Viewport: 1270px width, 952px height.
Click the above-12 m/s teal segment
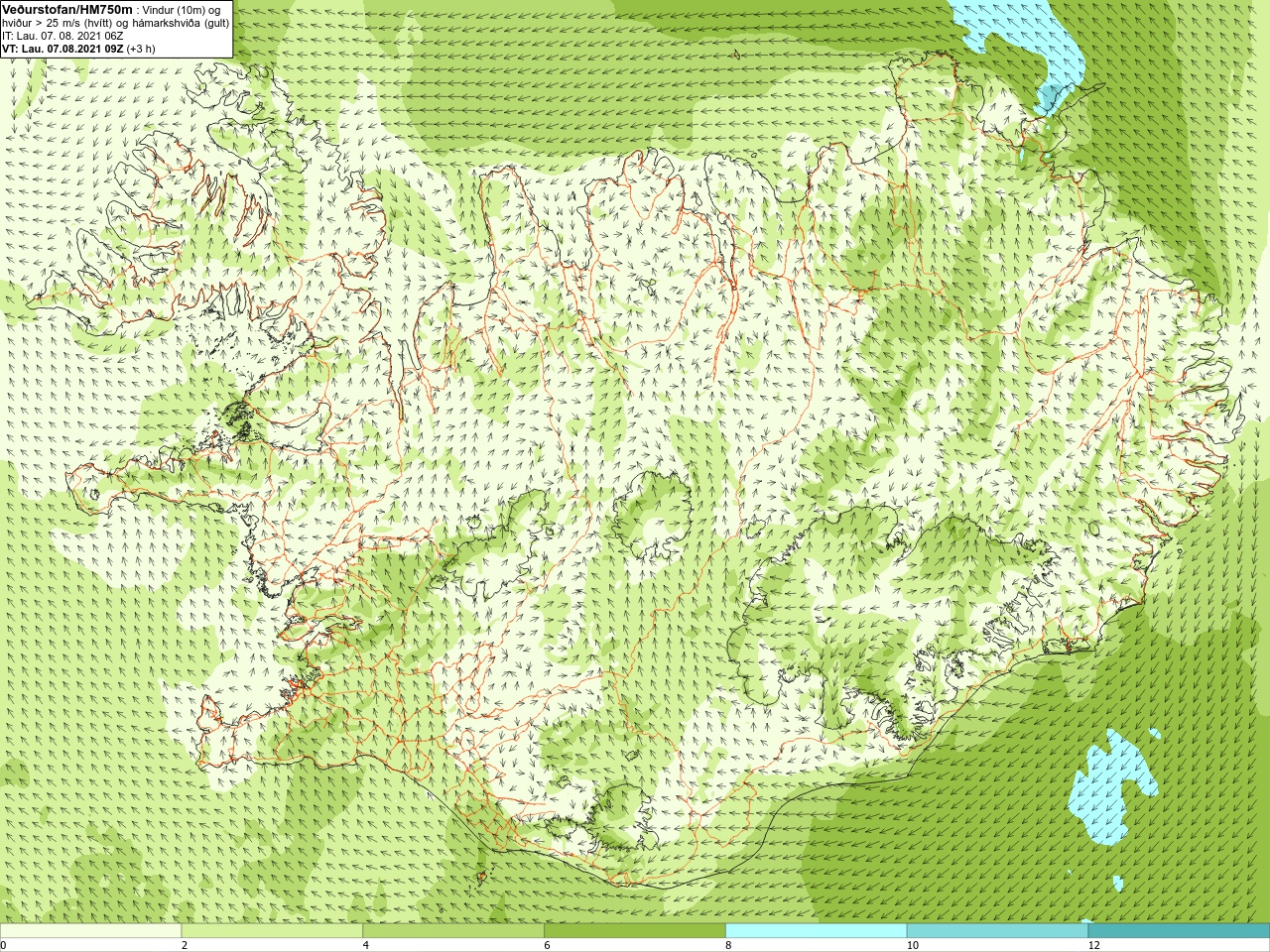pos(1179,931)
